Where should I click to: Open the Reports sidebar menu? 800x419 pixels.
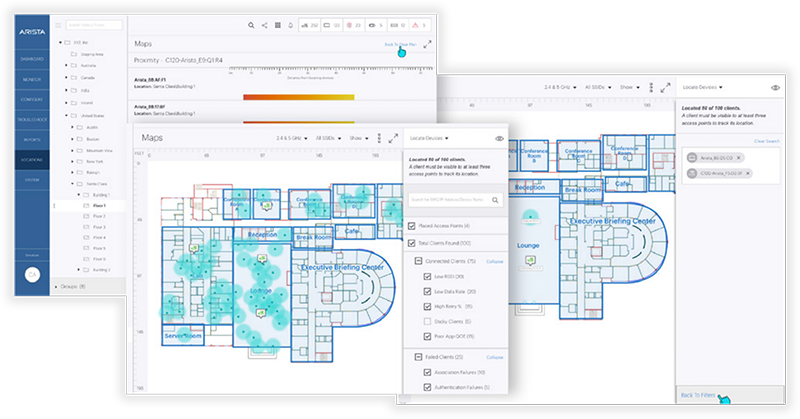[32, 140]
